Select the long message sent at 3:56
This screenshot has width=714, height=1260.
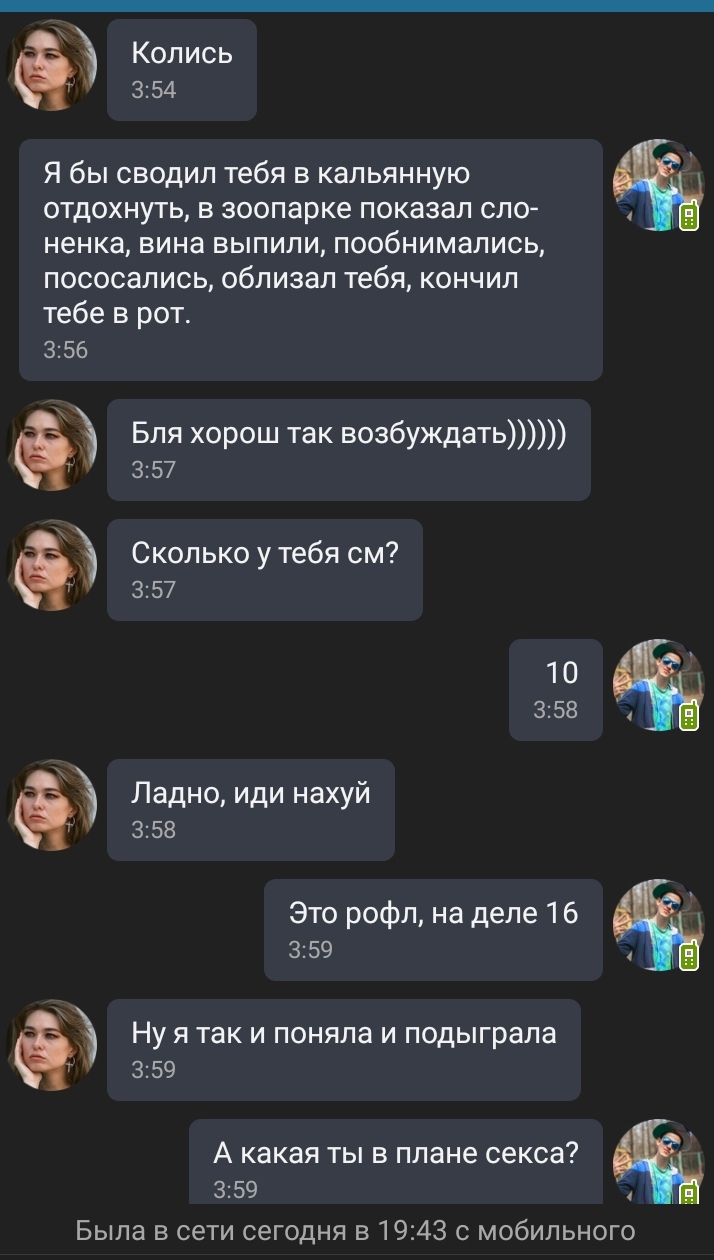coord(311,260)
